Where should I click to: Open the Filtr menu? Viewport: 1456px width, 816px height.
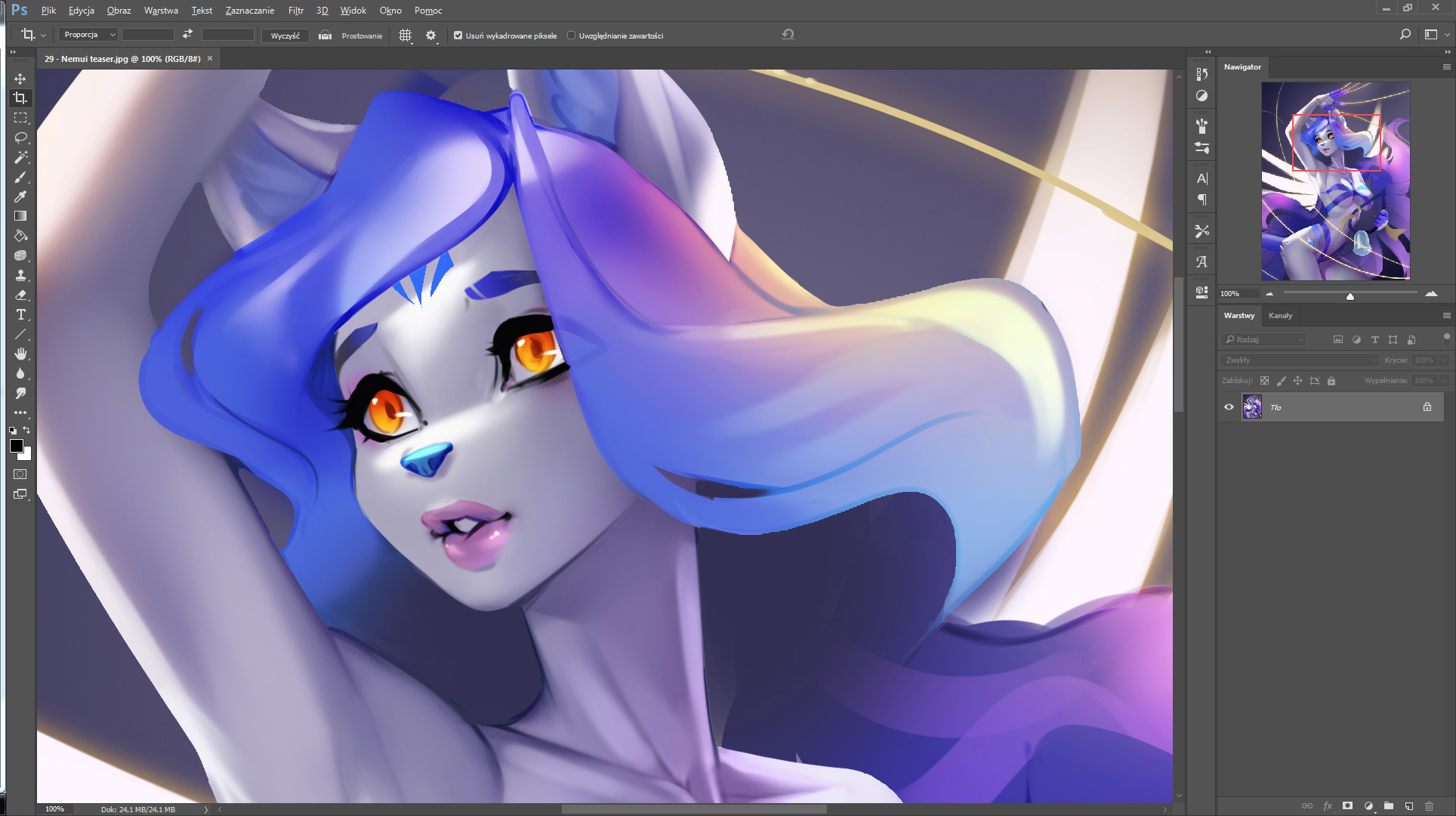295,11
